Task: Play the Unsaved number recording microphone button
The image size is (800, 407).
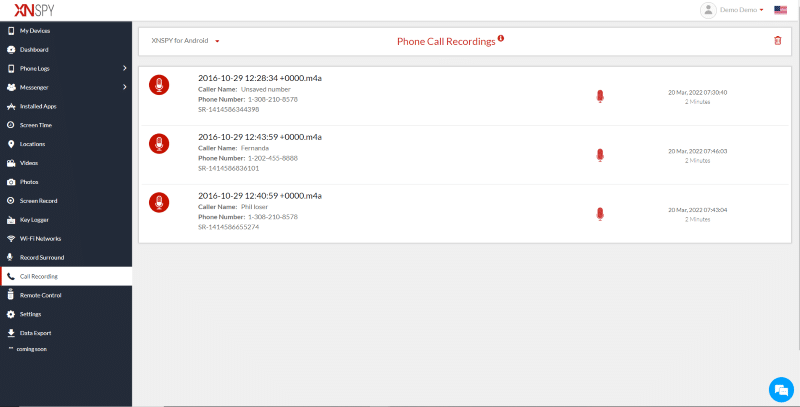Action: (x=159, y=85)
